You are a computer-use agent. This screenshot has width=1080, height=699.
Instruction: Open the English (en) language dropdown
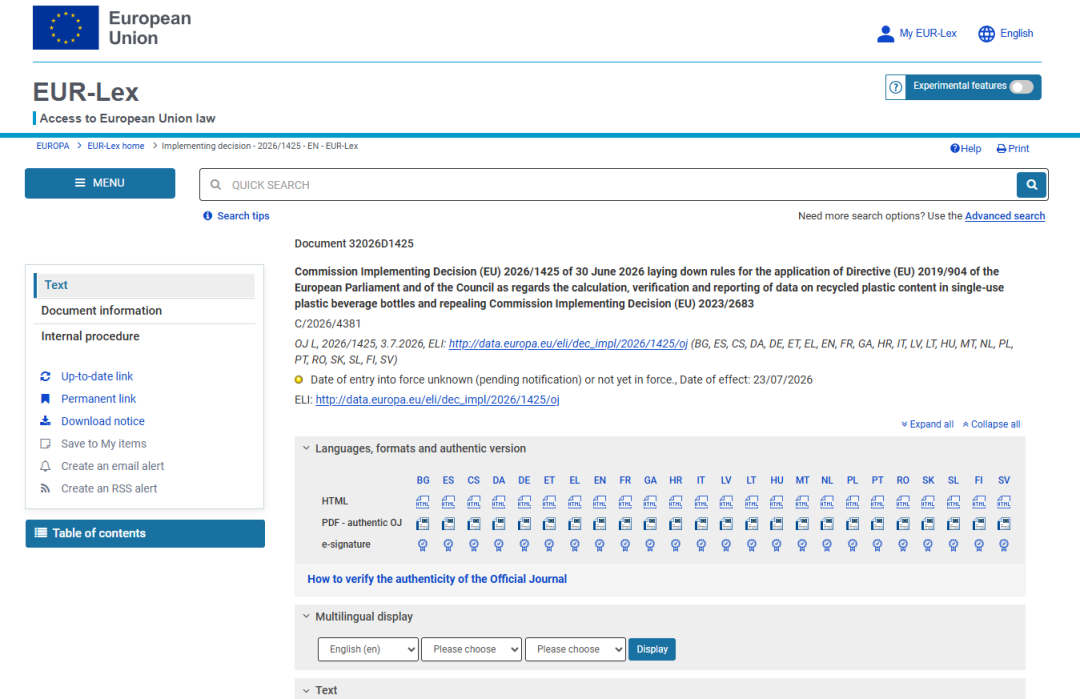click(x=368, y=649)
